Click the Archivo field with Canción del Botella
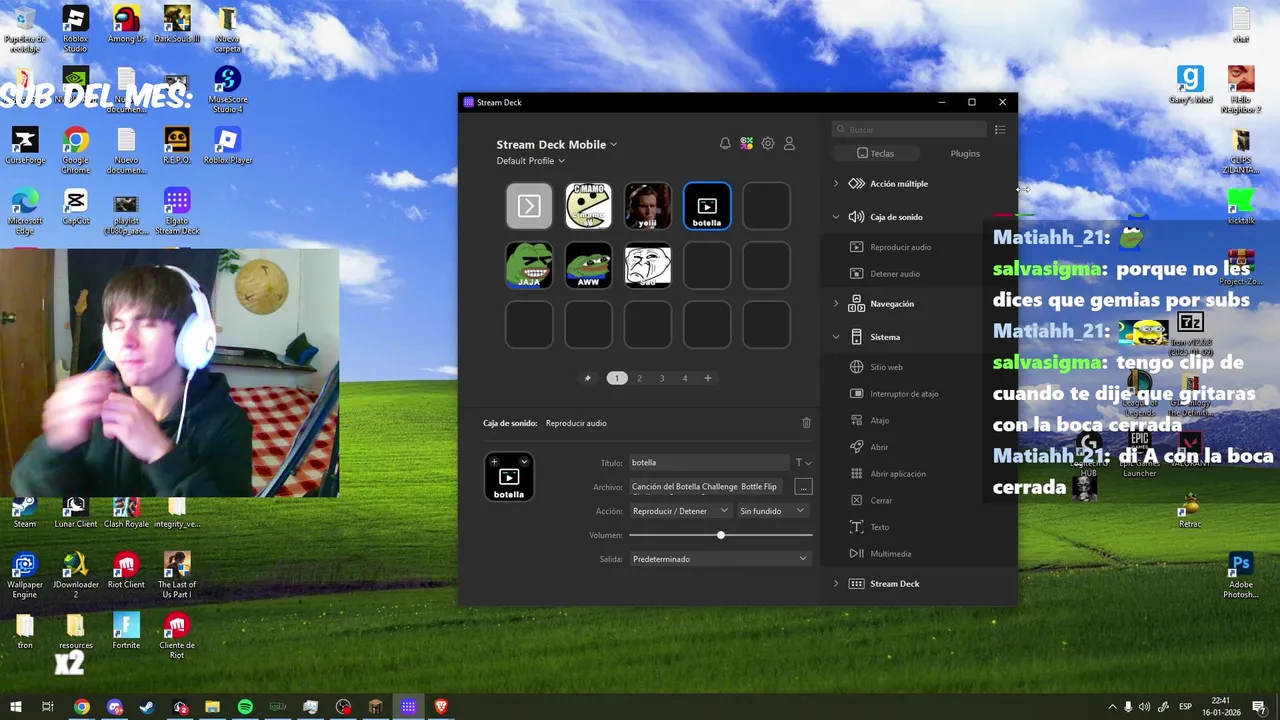The image size is (1280, 720). [708, 487]
